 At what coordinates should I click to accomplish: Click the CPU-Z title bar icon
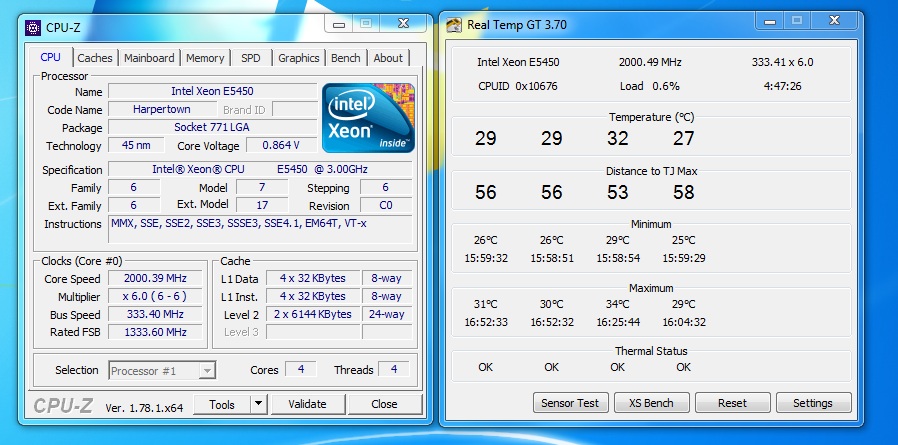click(33, 27)
